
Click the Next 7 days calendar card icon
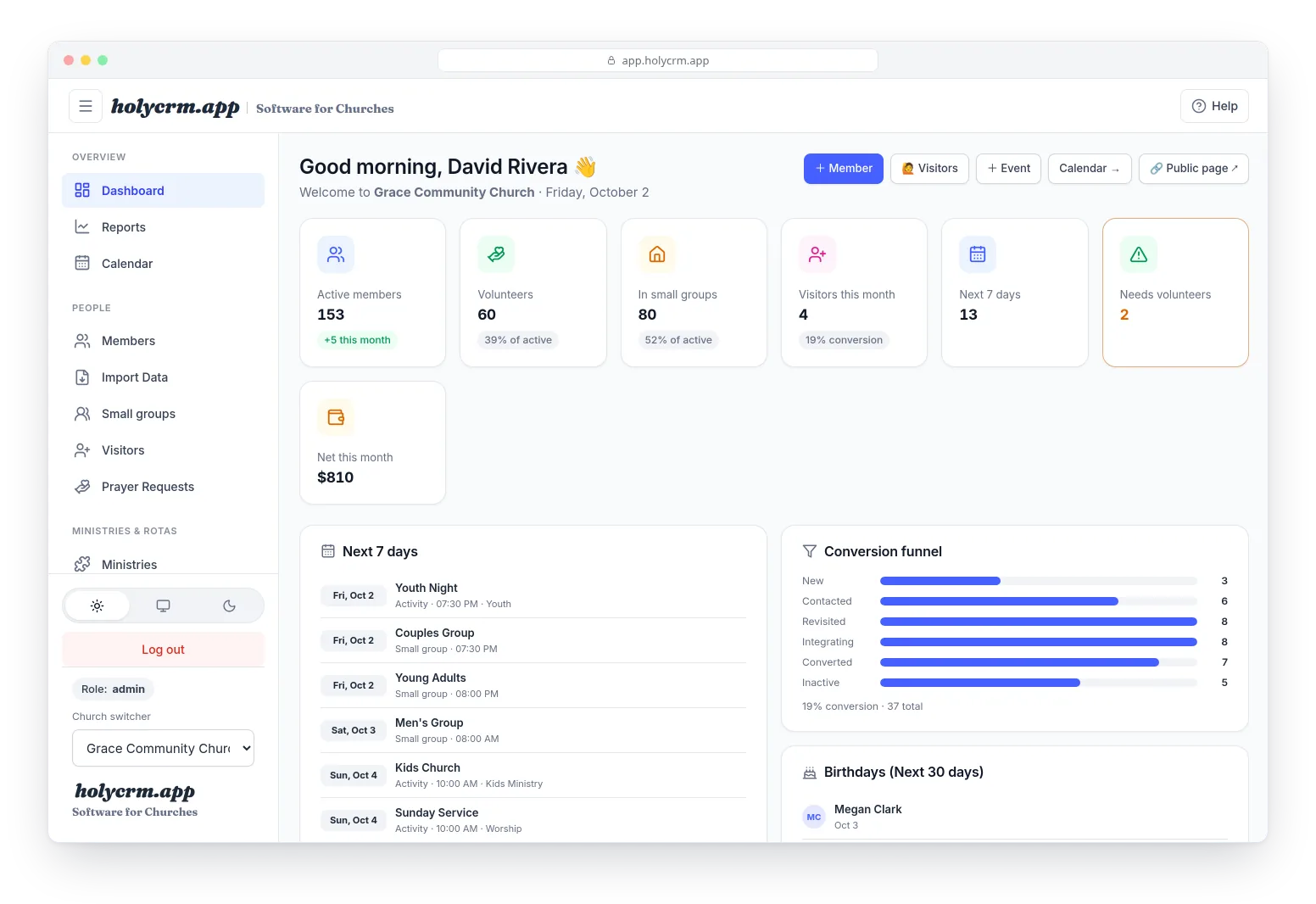pyautogui.click(x=978, y=254)
